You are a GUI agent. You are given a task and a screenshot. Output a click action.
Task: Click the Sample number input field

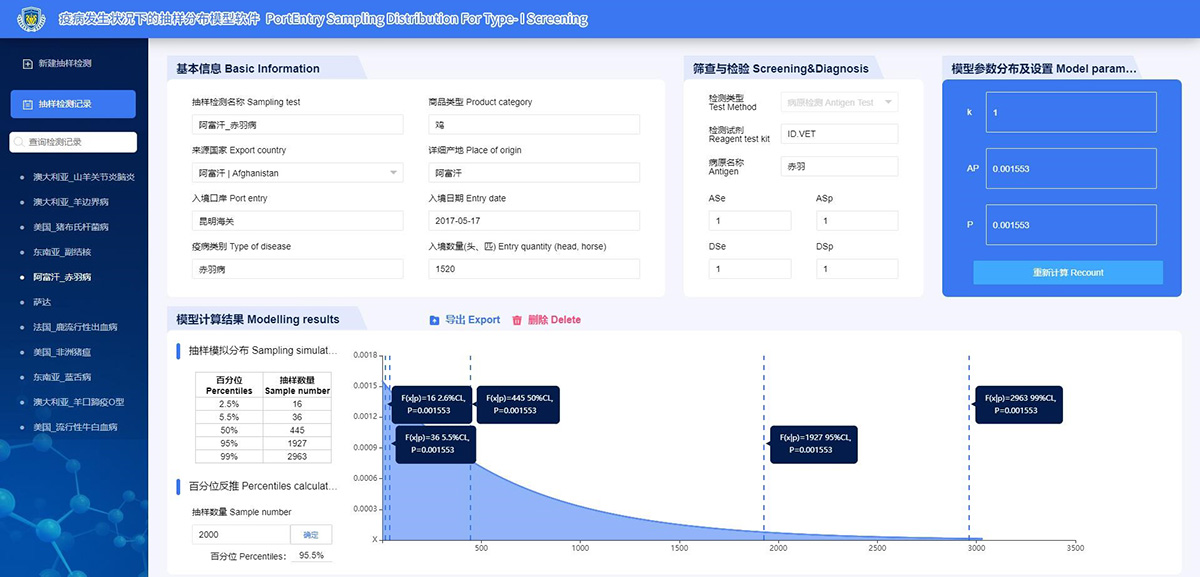[241, 534]
